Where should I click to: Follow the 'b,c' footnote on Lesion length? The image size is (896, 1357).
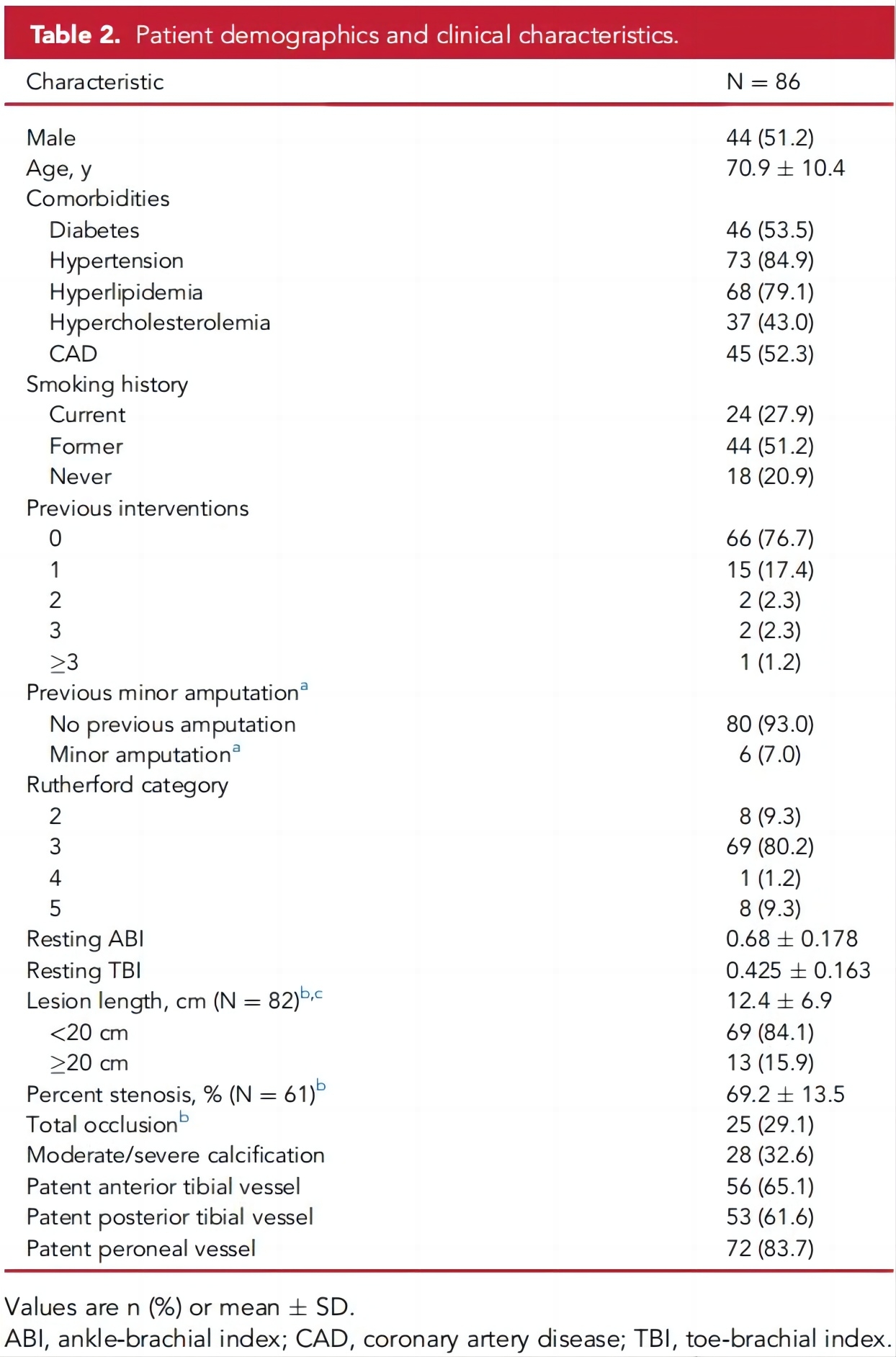click(311, 994)
